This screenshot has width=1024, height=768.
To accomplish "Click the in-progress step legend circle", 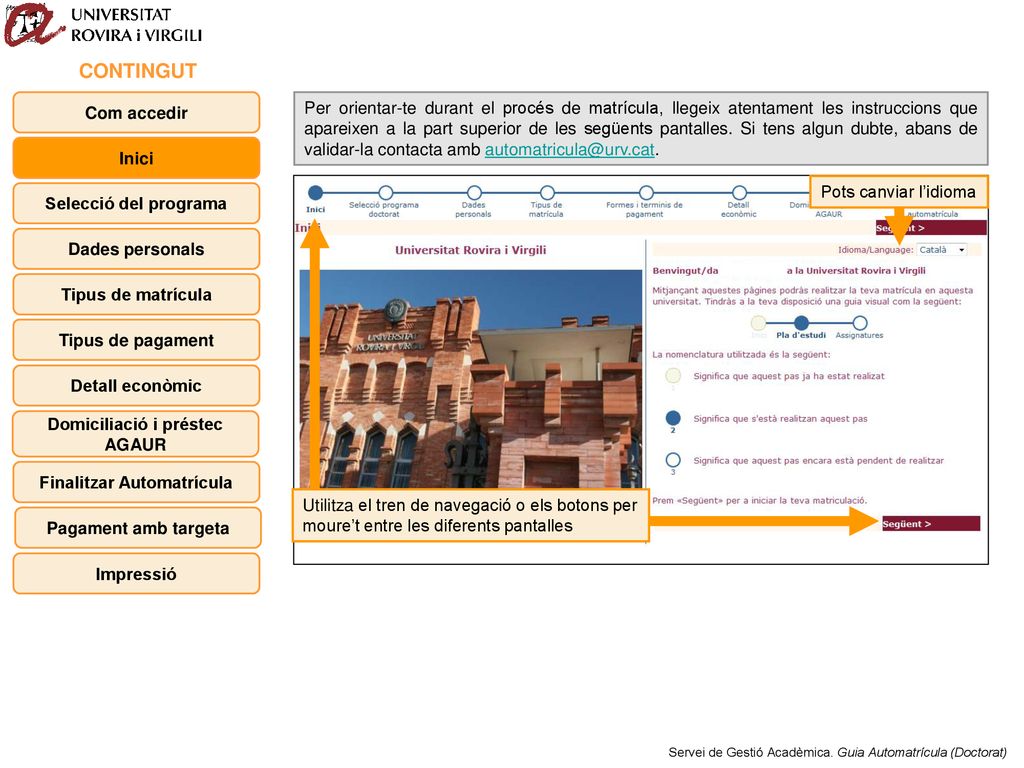I will [x=673, y=418].
